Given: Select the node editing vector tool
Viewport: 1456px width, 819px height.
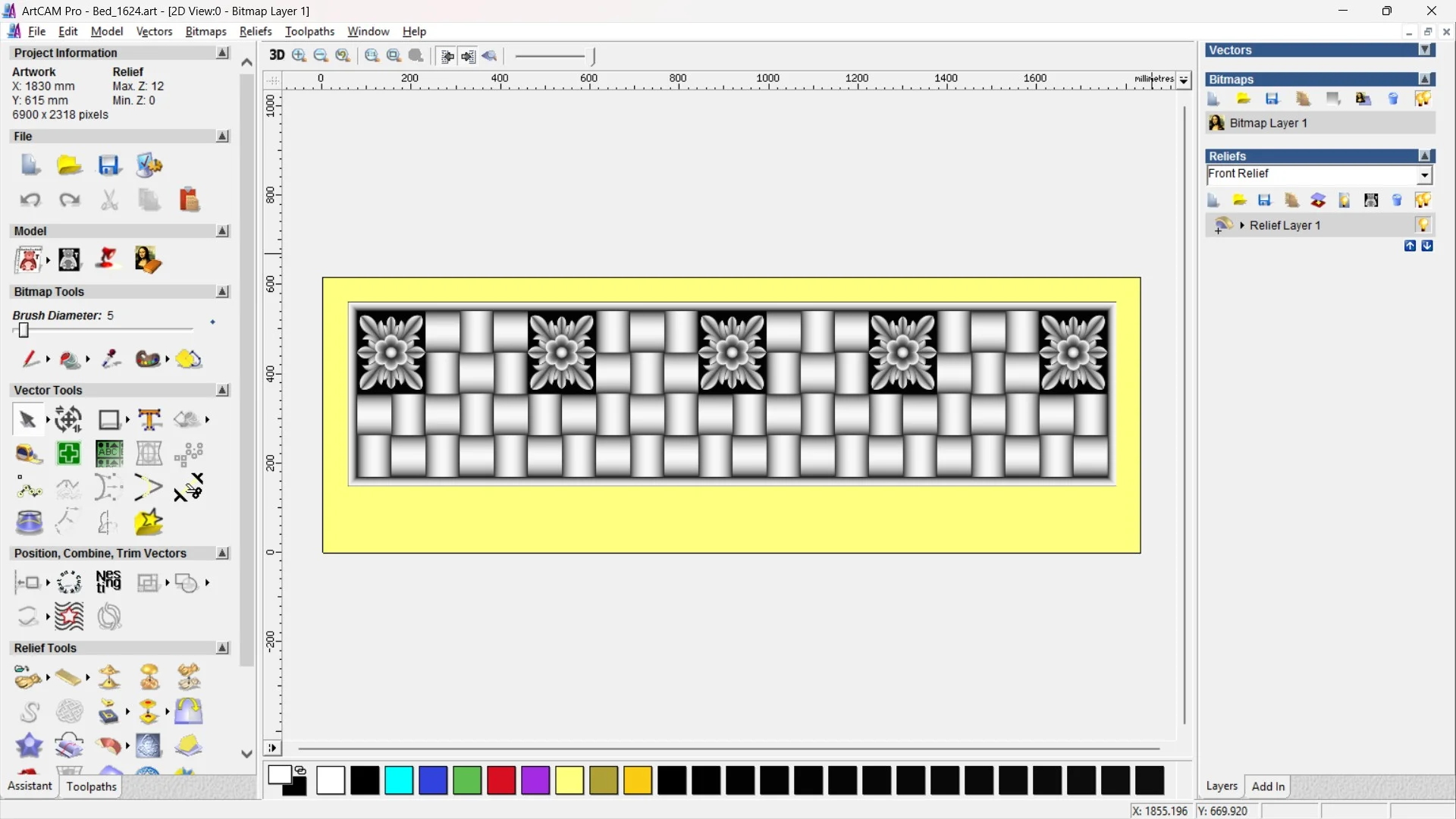Looking at the screenshot, I should 29,488.
